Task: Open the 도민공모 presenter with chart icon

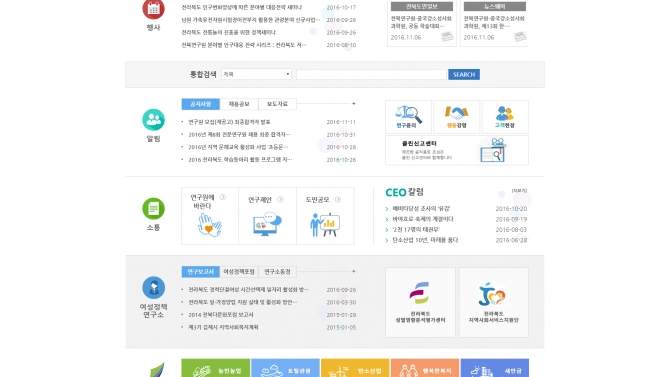Action: tap(325, 225)
